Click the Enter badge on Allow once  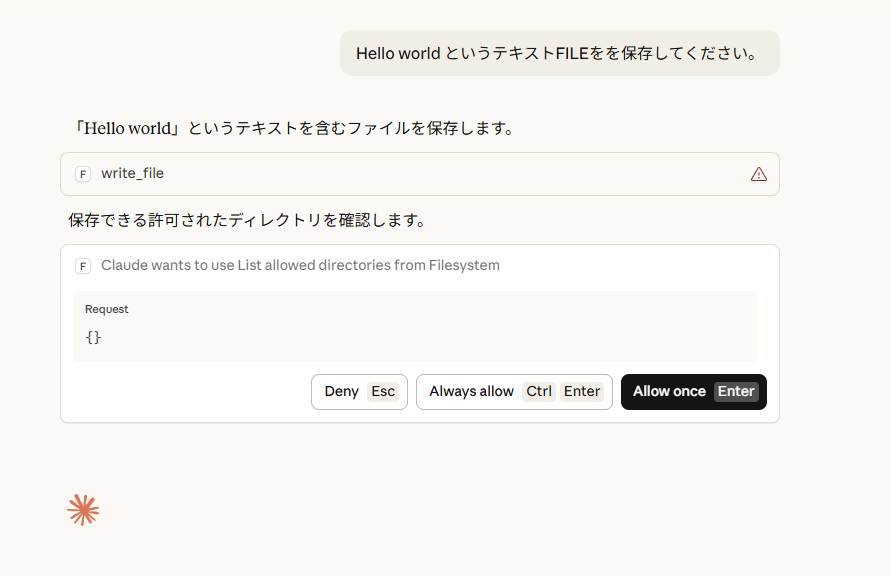(x=736, y=392)
